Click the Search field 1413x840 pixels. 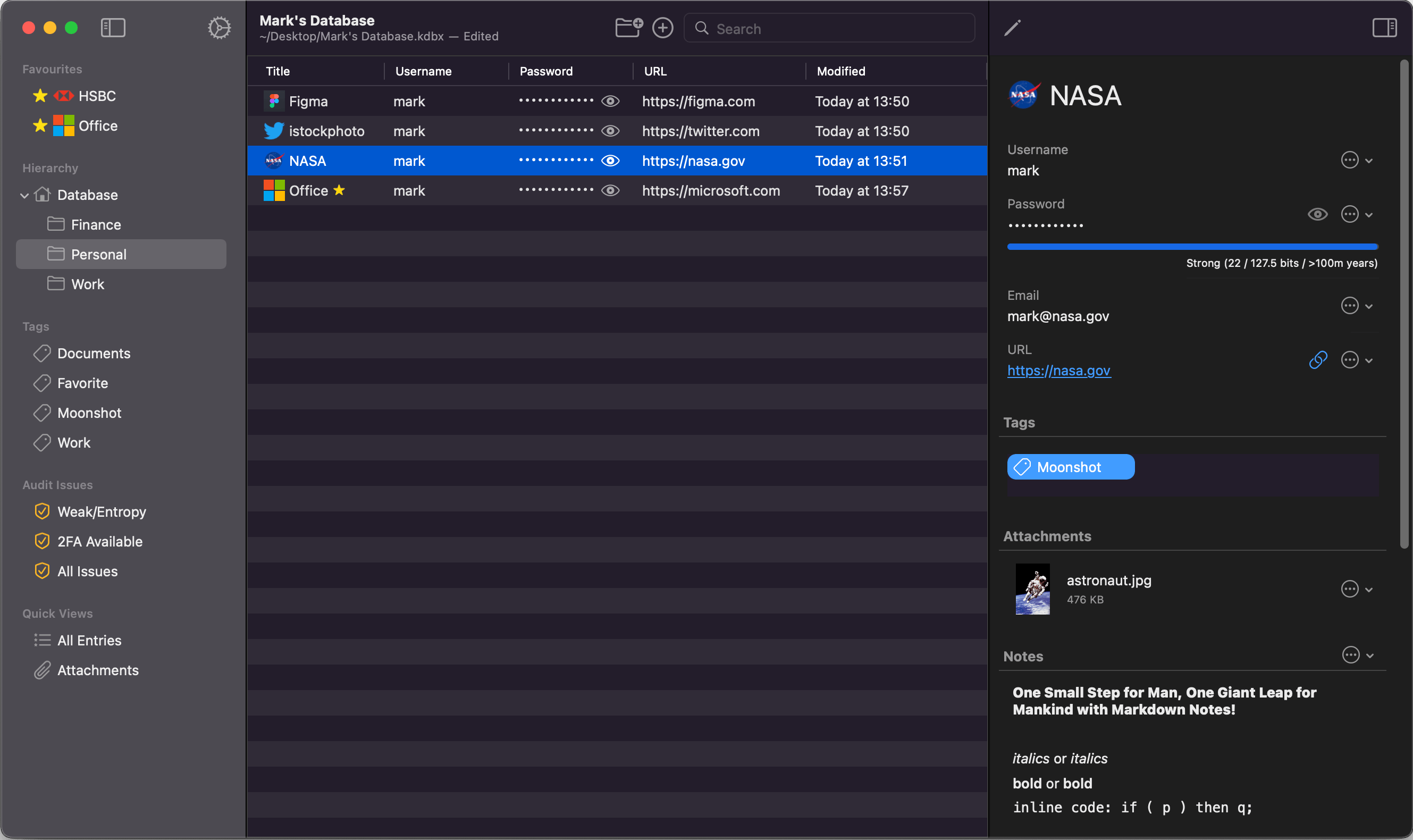click(x=829, y=28)
